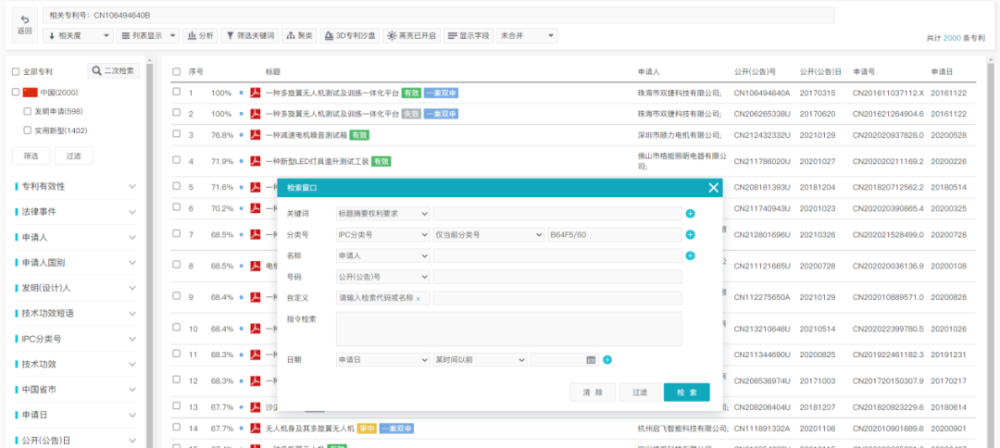
Task: Open the 相关度 sort dropdown
Action: pyautogui.click(x=79, y=35)
